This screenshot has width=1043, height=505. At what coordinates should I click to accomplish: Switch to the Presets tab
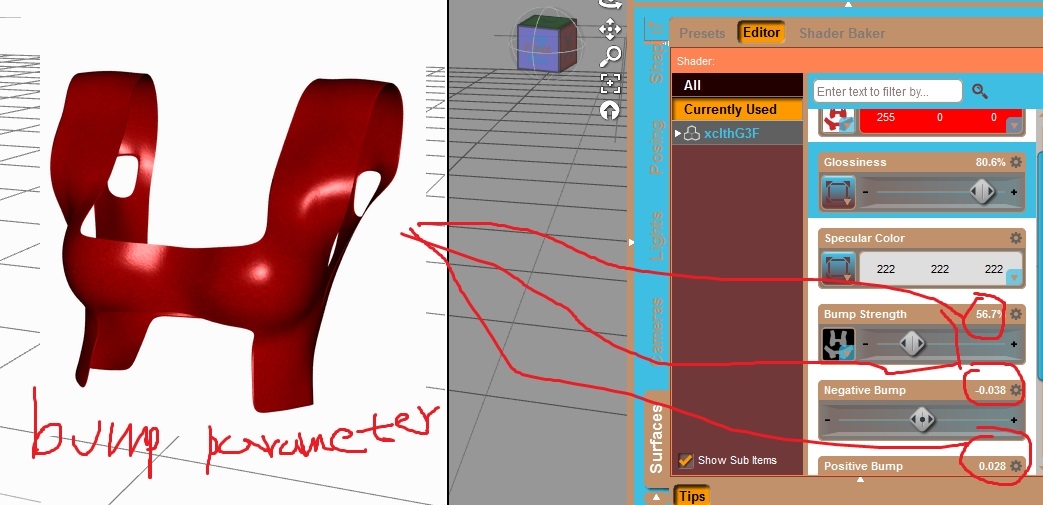tap(702, 33)
